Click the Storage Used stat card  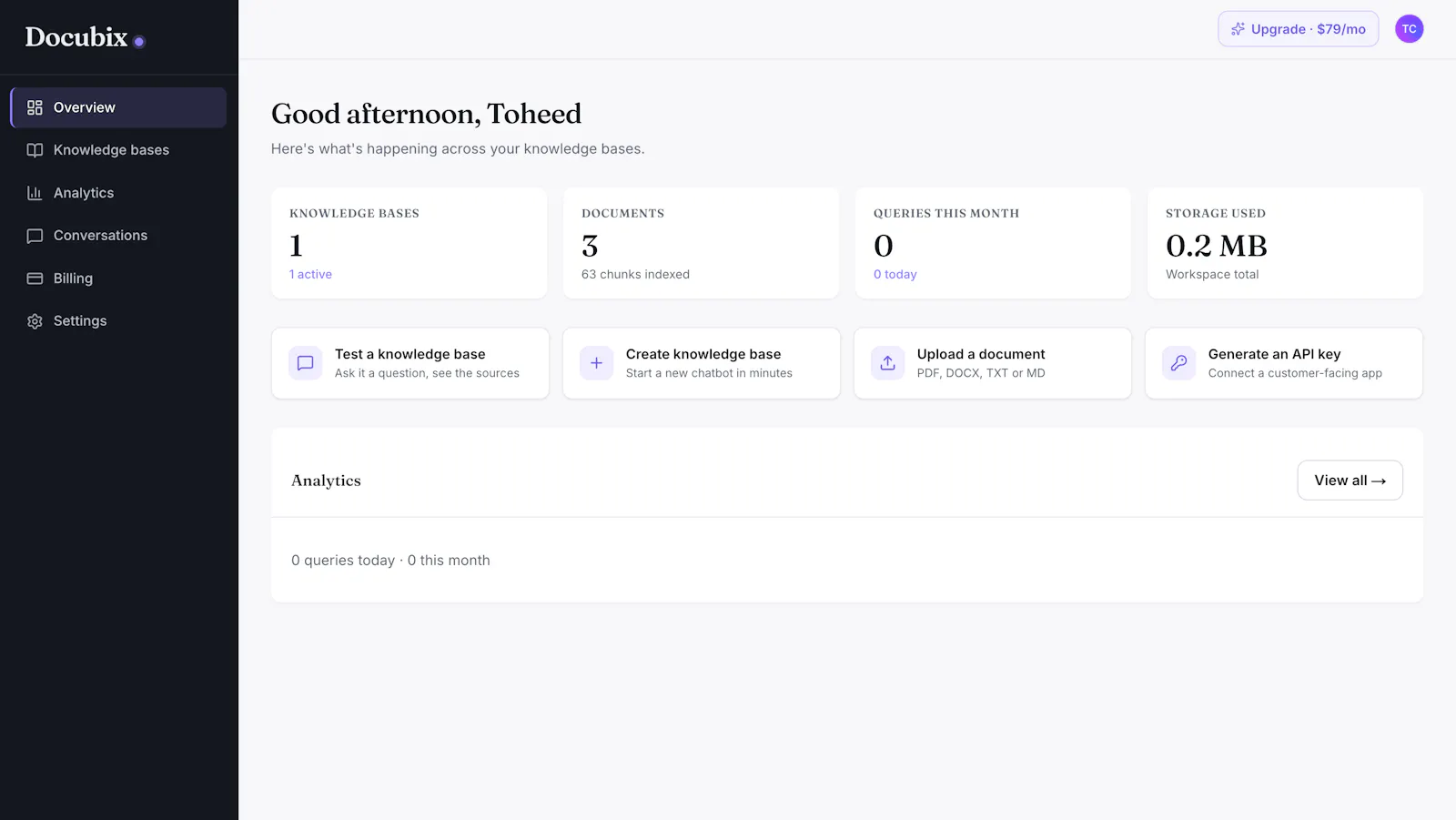[1285, 243]
